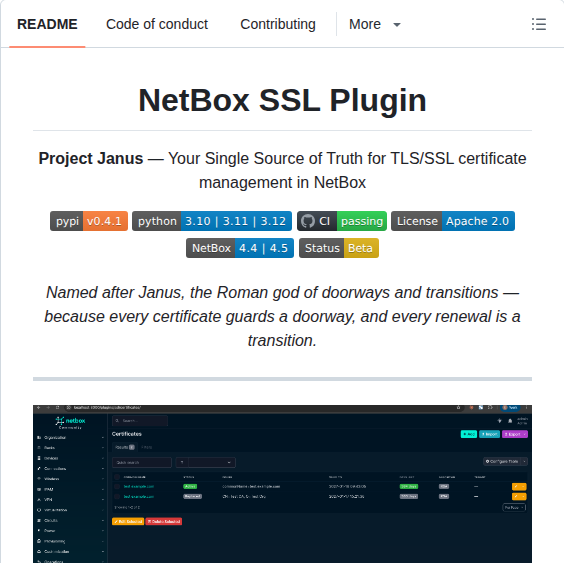Click the NetBox 4.4 | 4.5 badge
Screen dimensions: 564x563
pyautogui.click(x=240, y=248)
